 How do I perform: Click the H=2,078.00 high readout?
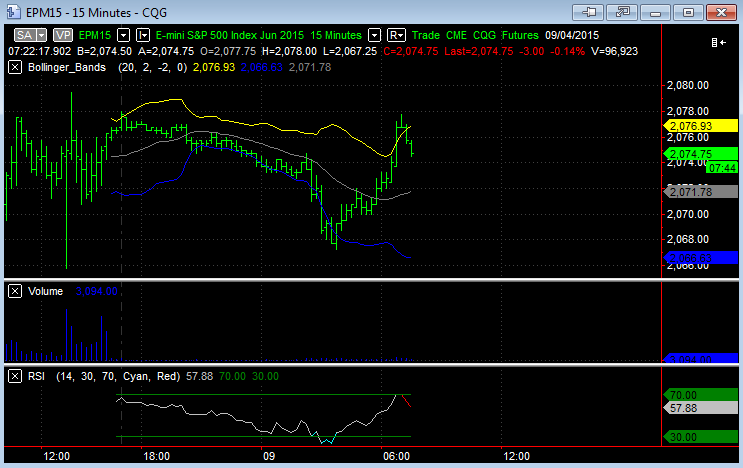pos(289,51)
